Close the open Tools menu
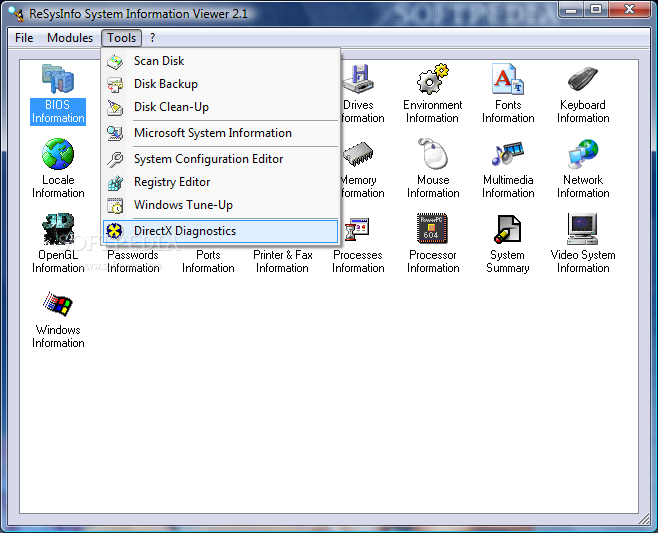This screenshot has height=533, width=658. tap(122, 38)
